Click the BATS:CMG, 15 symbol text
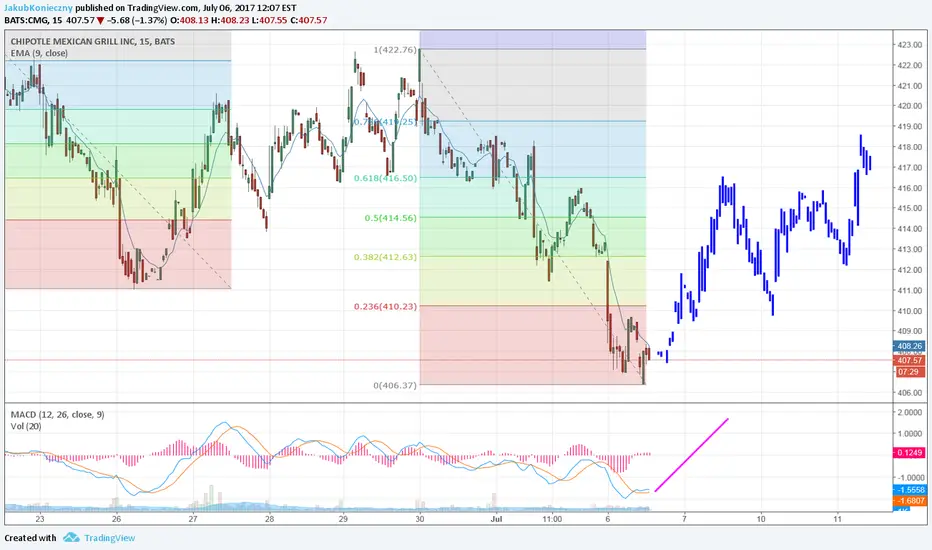This screenshot has width=932, height=550. tap(33, 20)
